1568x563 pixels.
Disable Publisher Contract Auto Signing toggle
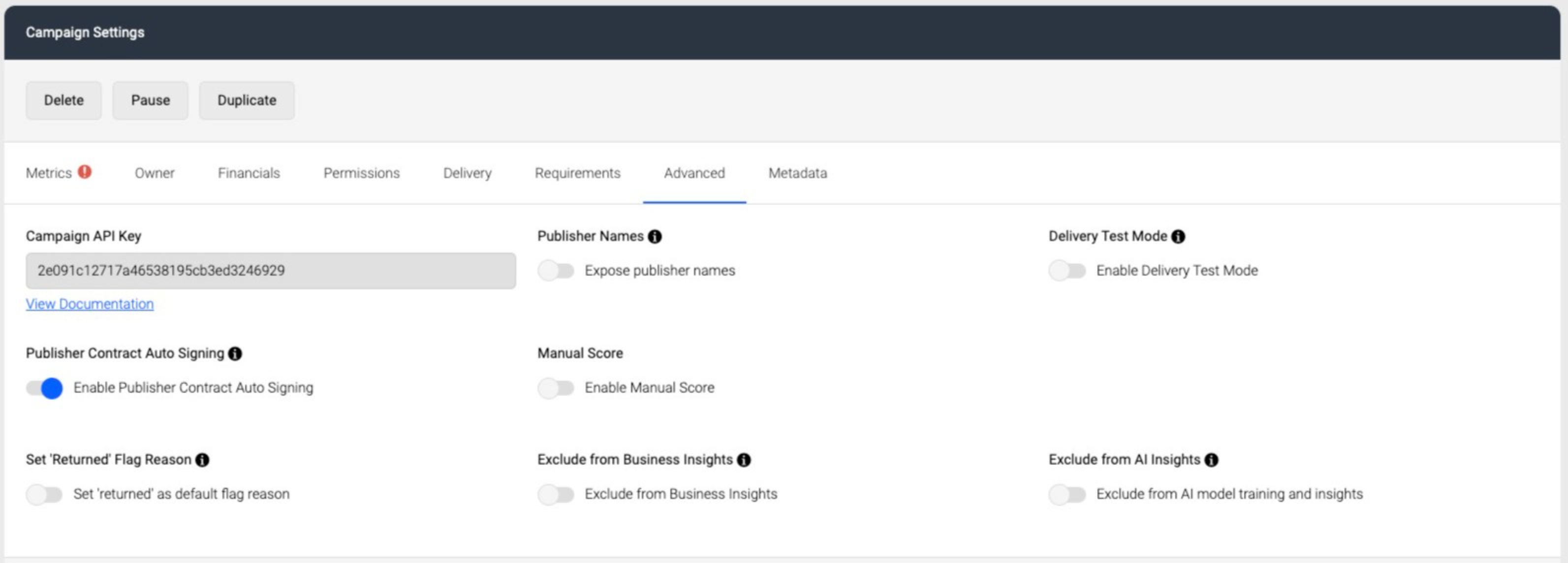coord(44,388)
